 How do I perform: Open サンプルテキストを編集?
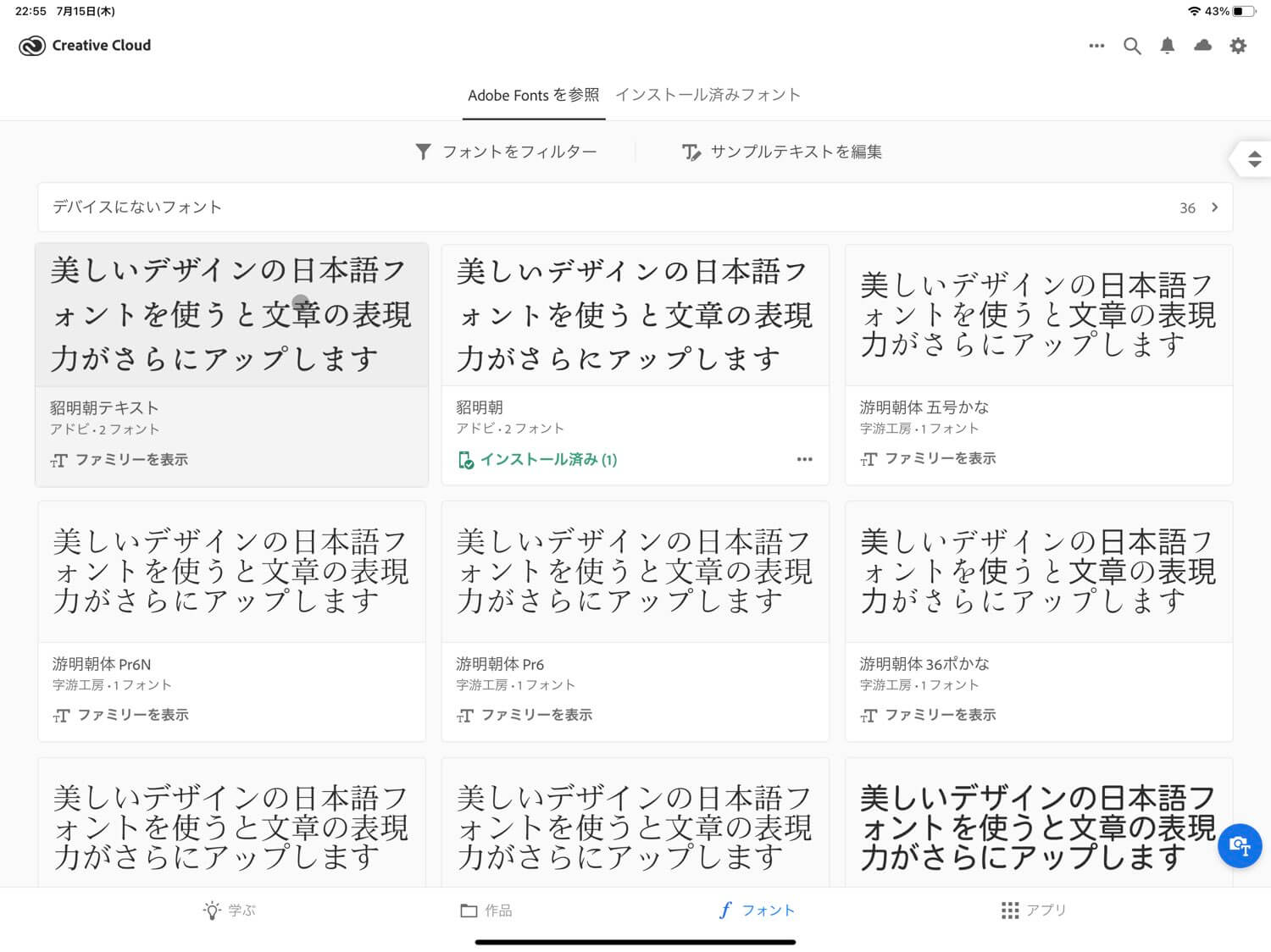[x=782, y=152]
